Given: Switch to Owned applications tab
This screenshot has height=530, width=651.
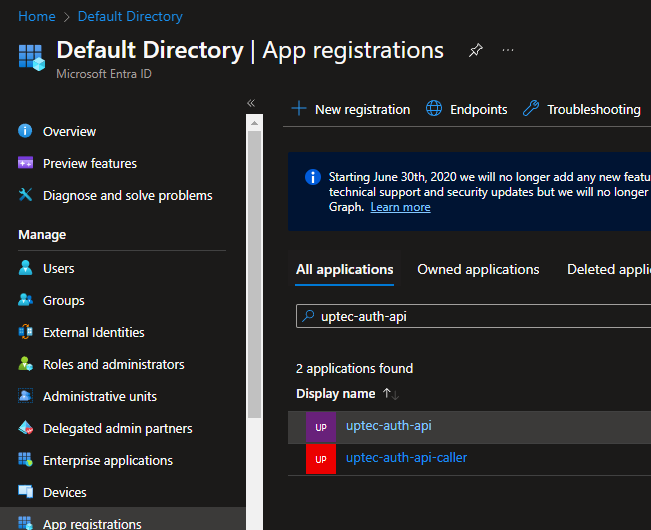Looking at the screenshot, I should pos(478,269).
